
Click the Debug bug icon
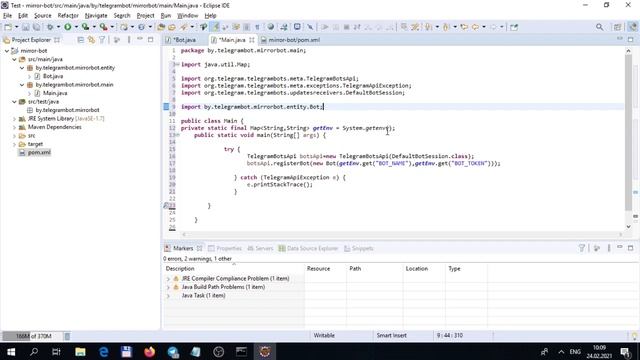50,27
